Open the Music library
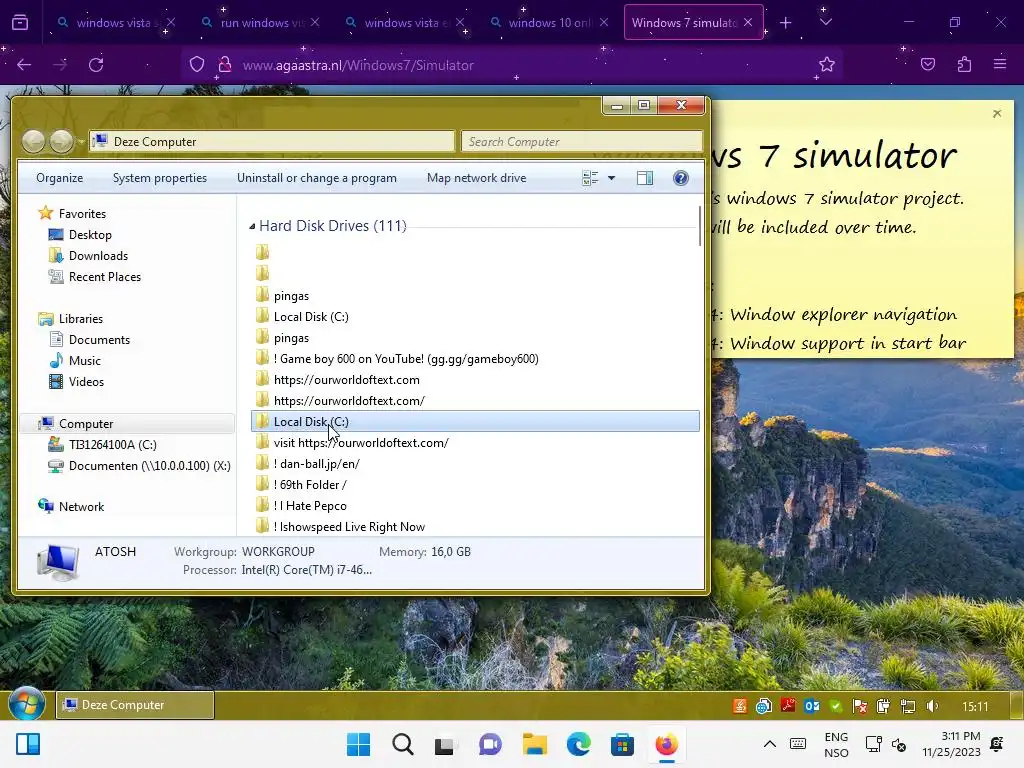Image resolution: width=1024 pixels, height=768 pixels. click(x=84, y=360)
